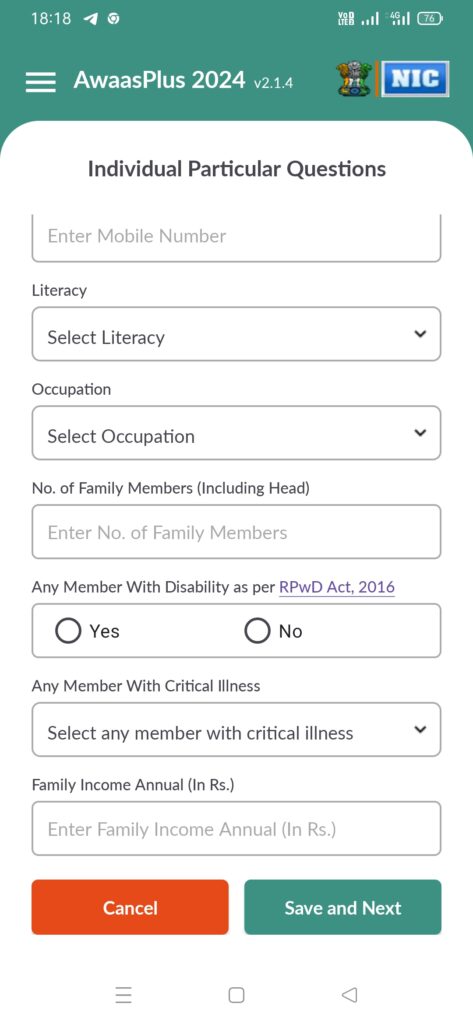
Task: Tap Android back navigation triangle
Action: click(x=350, y=995)
